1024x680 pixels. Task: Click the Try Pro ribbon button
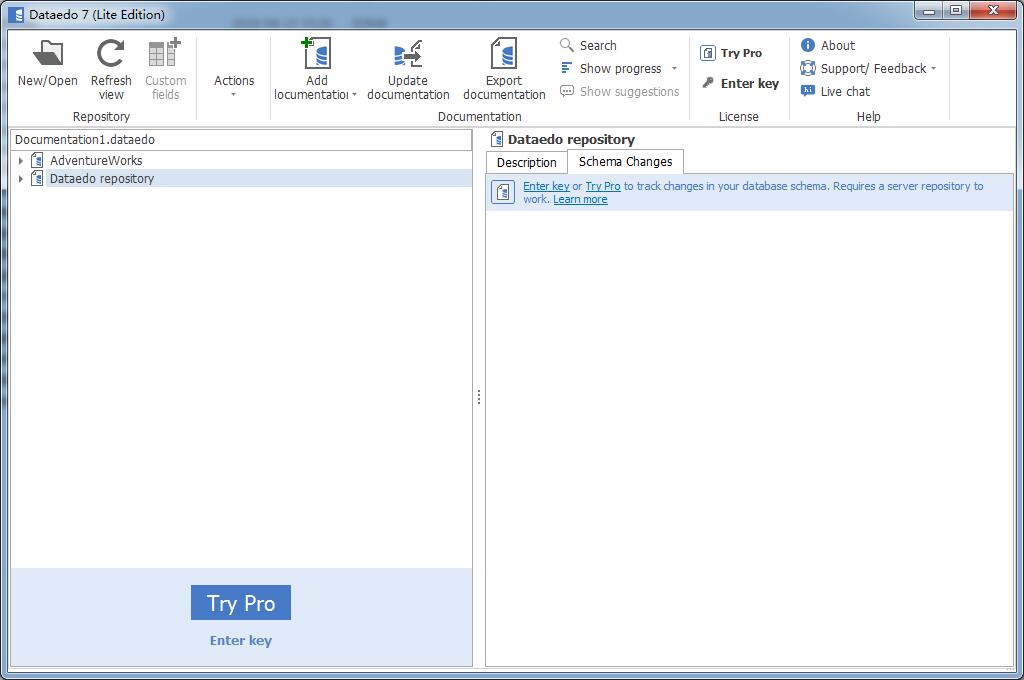point(731,53)
